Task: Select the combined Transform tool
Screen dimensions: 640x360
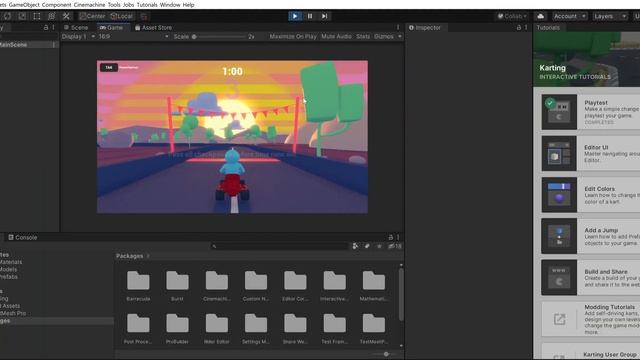Action: pos(51,16)
